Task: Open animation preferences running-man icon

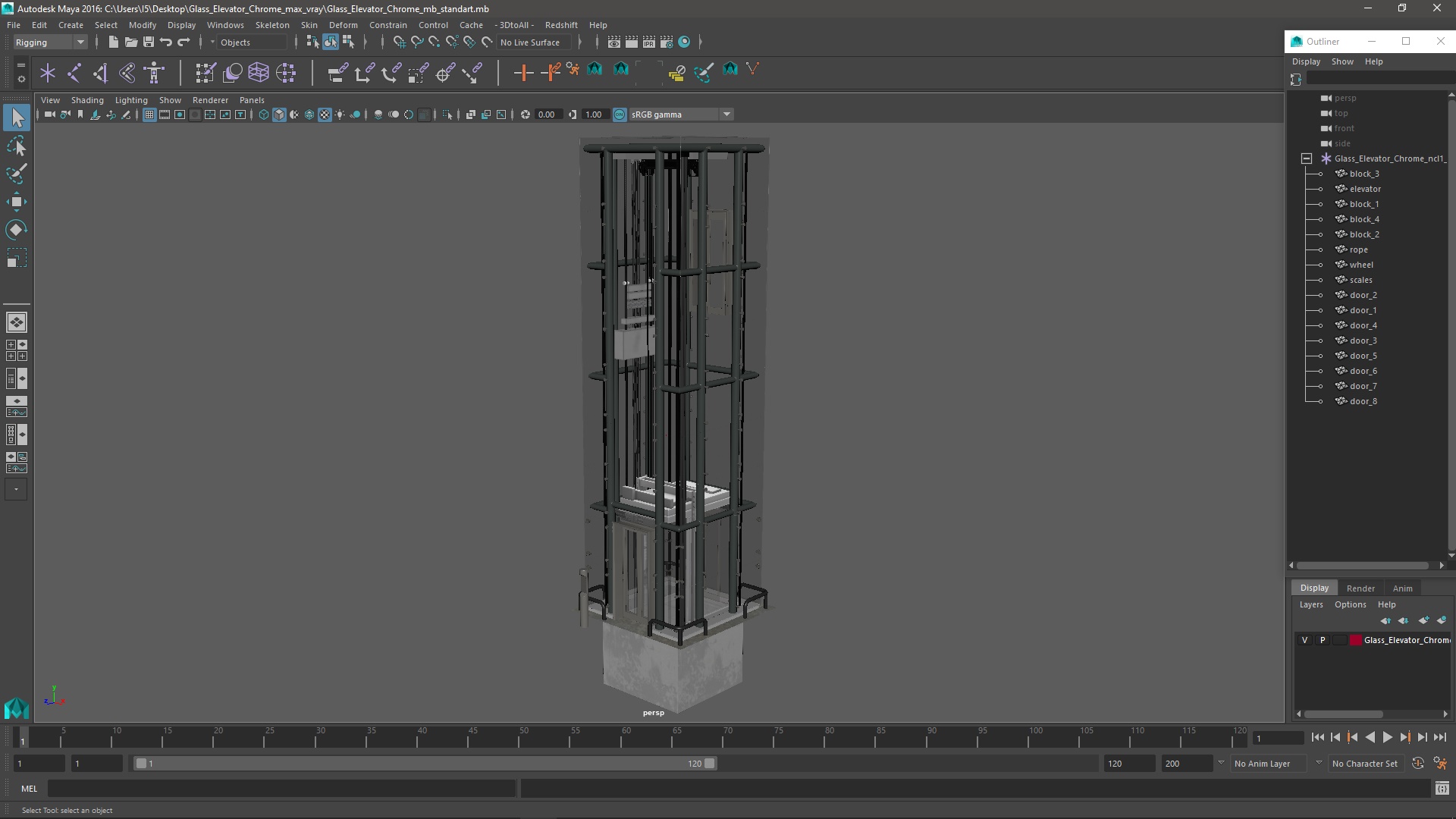Action: (1440, 764)
